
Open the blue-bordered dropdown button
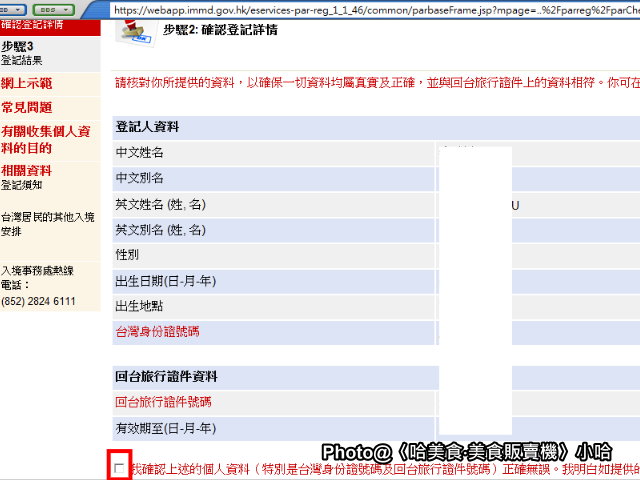click(x=11, y=9)
